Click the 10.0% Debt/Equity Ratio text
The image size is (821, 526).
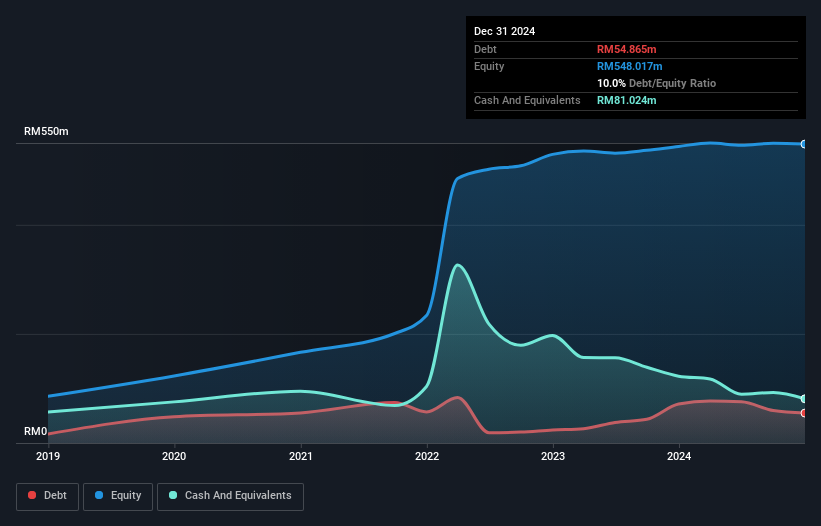point(656,83)
